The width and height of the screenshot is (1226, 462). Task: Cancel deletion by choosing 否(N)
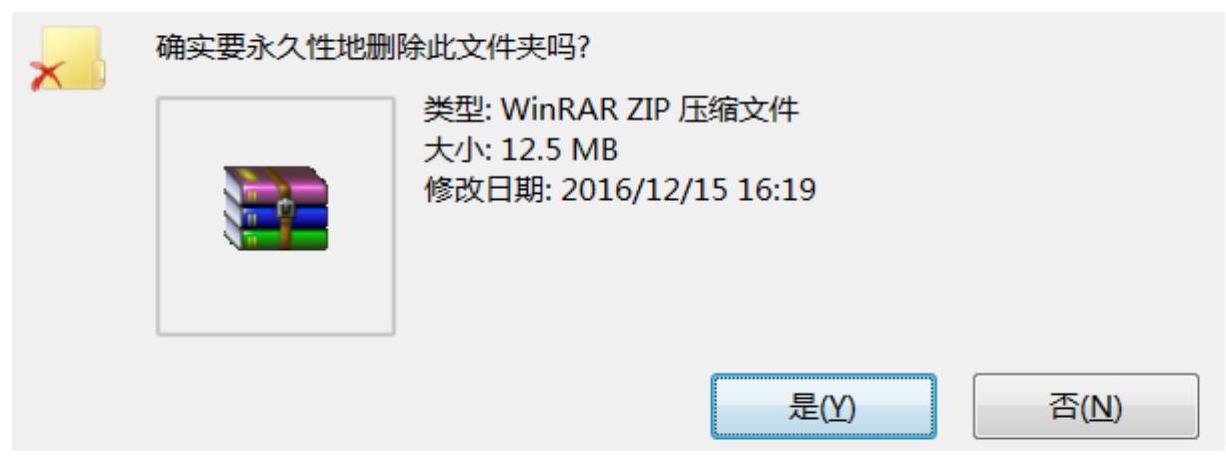tap(1085, 406)
